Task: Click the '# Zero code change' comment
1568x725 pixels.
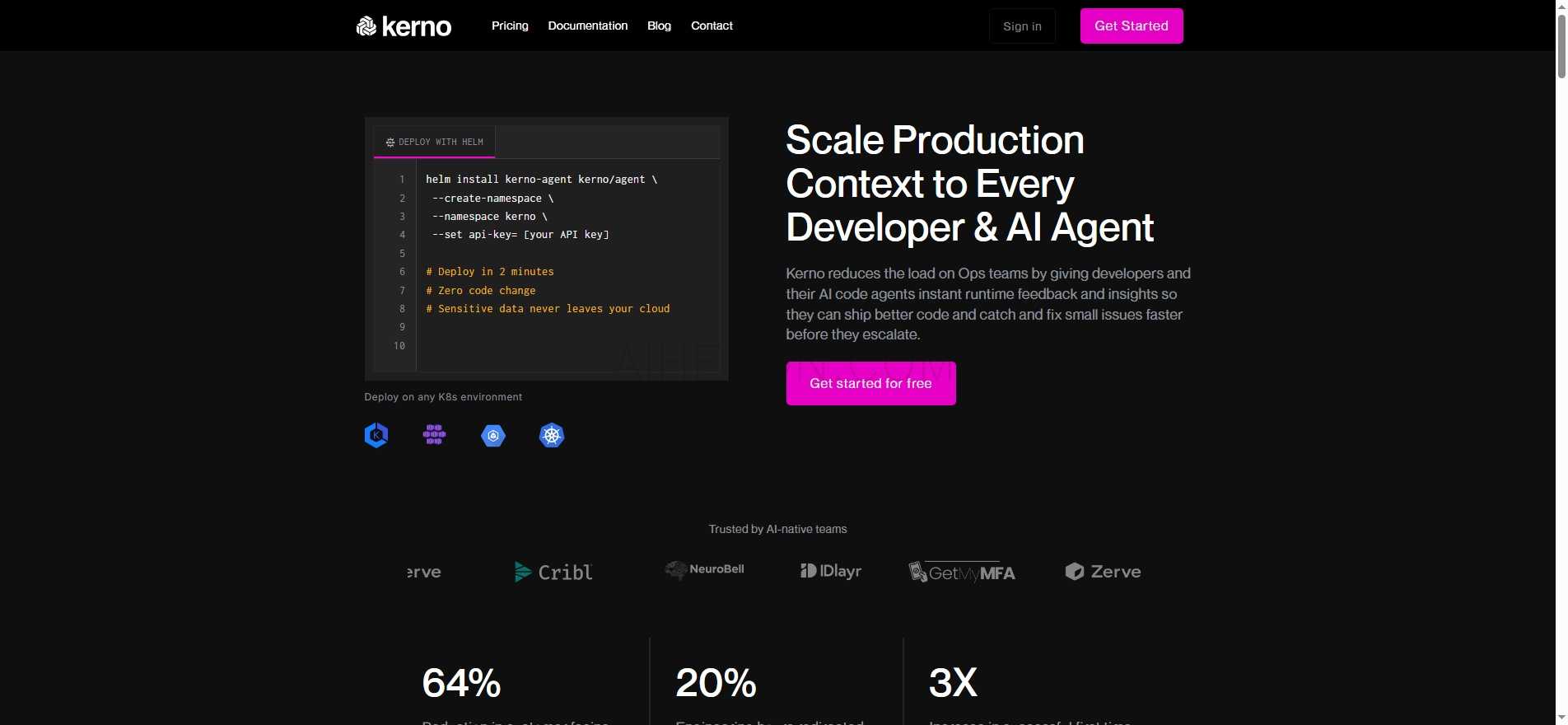Action: (481, 291)
